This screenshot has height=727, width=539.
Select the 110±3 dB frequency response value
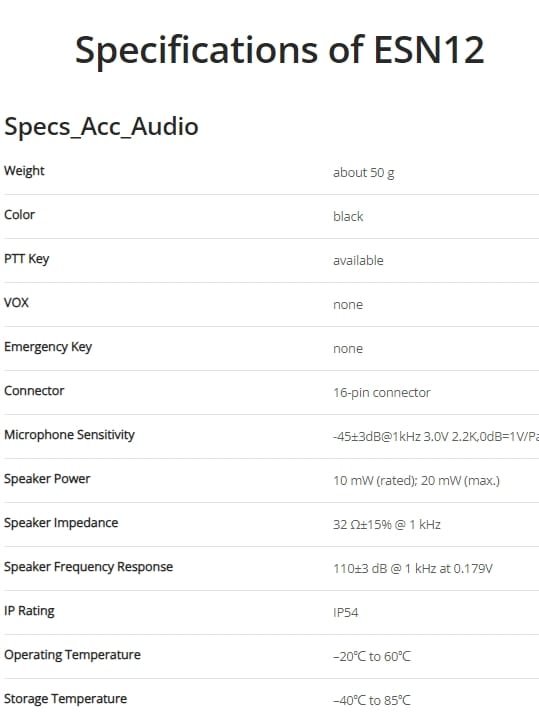click(x=413, y=569)
